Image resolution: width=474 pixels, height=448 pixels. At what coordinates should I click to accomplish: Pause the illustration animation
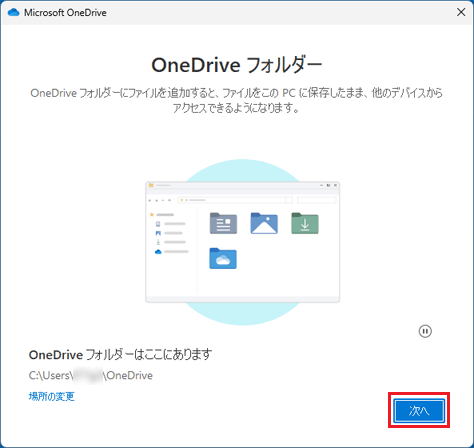coord(425,331)
